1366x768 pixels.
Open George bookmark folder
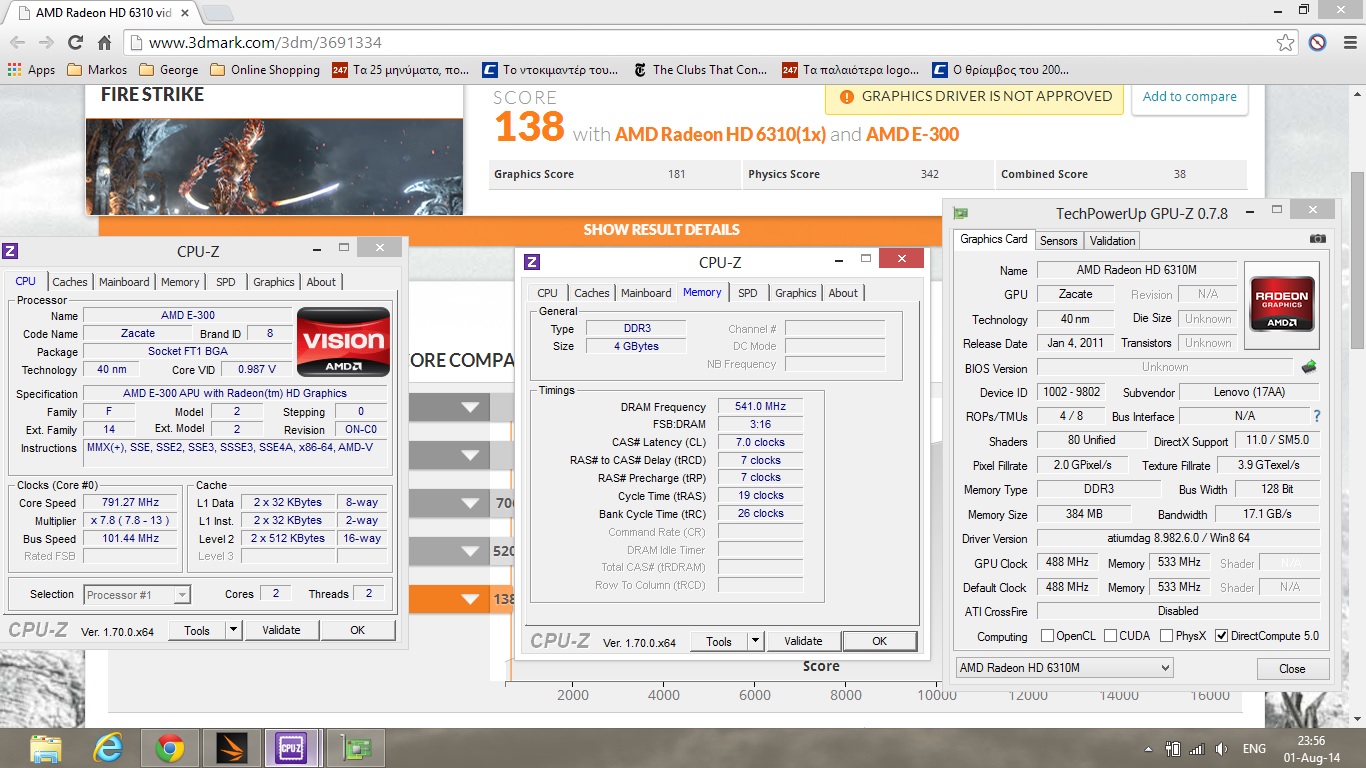[169, 70]
